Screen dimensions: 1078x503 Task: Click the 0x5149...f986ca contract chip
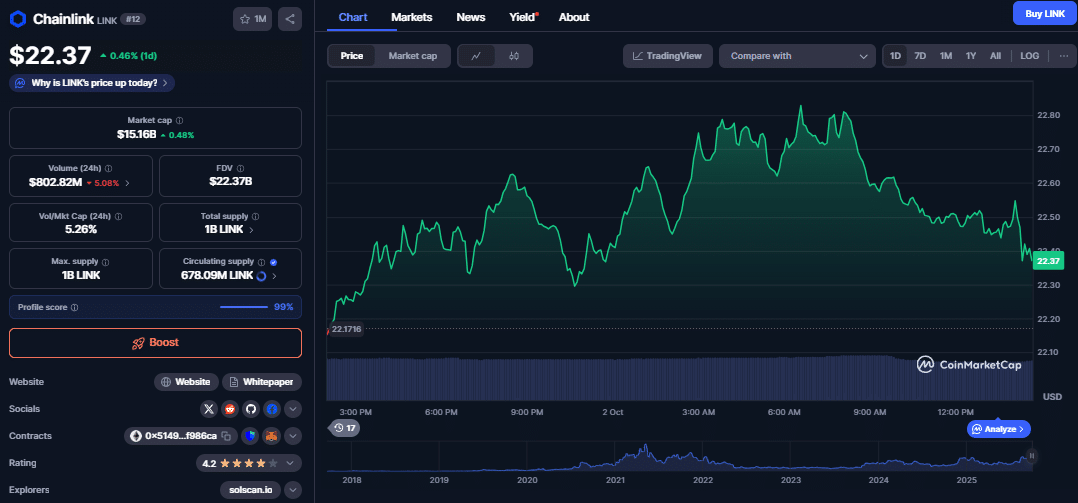click(181, 436)
